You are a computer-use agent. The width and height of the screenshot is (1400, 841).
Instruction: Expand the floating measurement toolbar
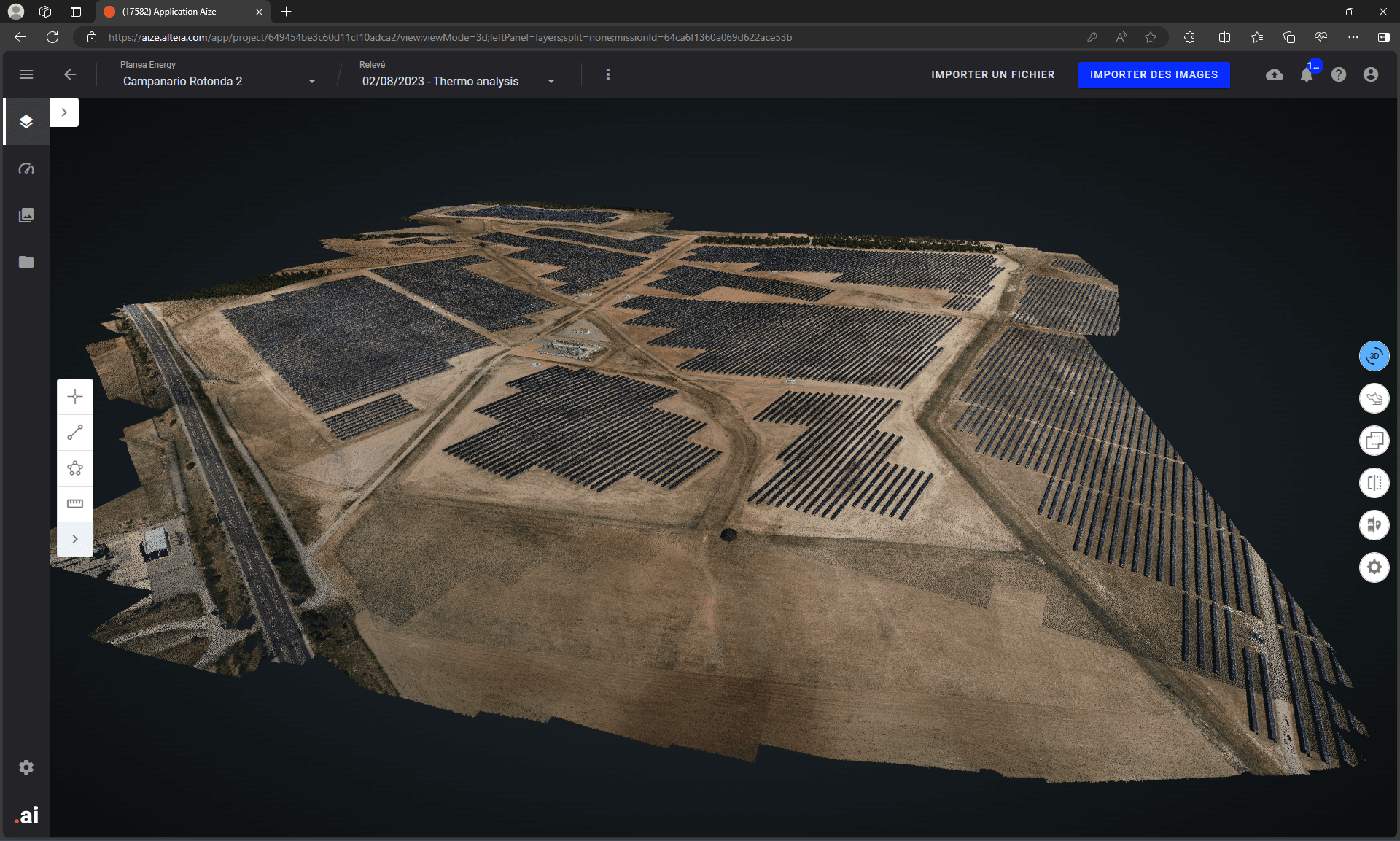tap(75, 539)
